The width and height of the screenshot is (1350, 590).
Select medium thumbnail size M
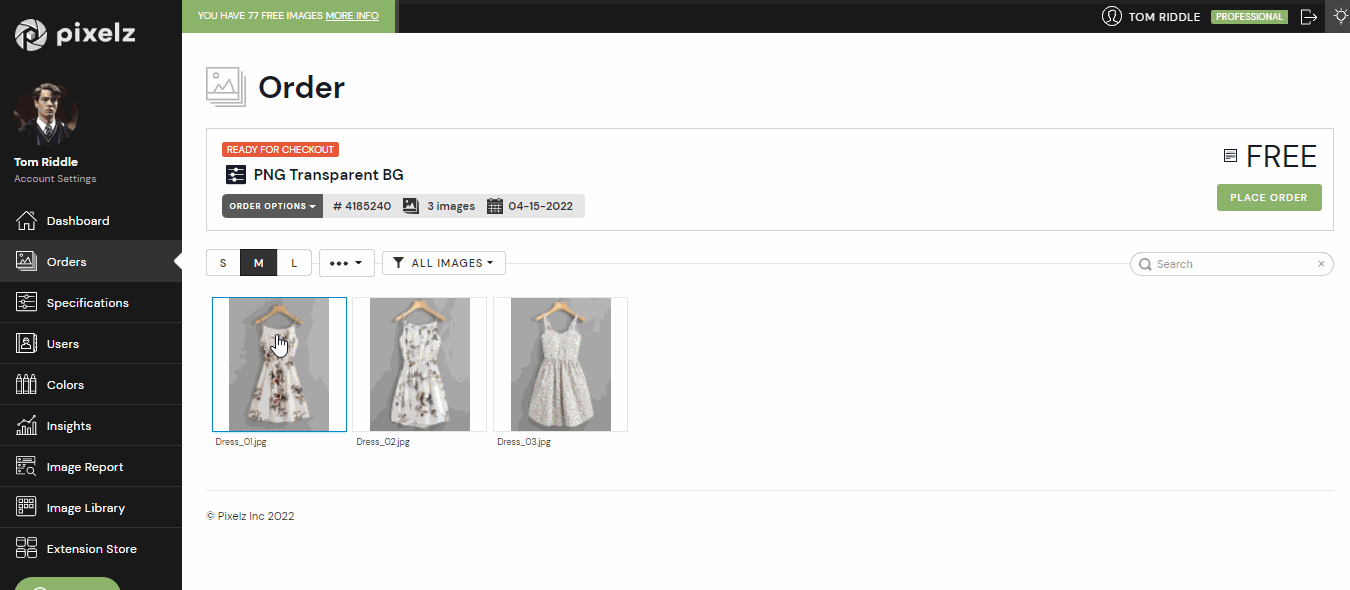259,263
